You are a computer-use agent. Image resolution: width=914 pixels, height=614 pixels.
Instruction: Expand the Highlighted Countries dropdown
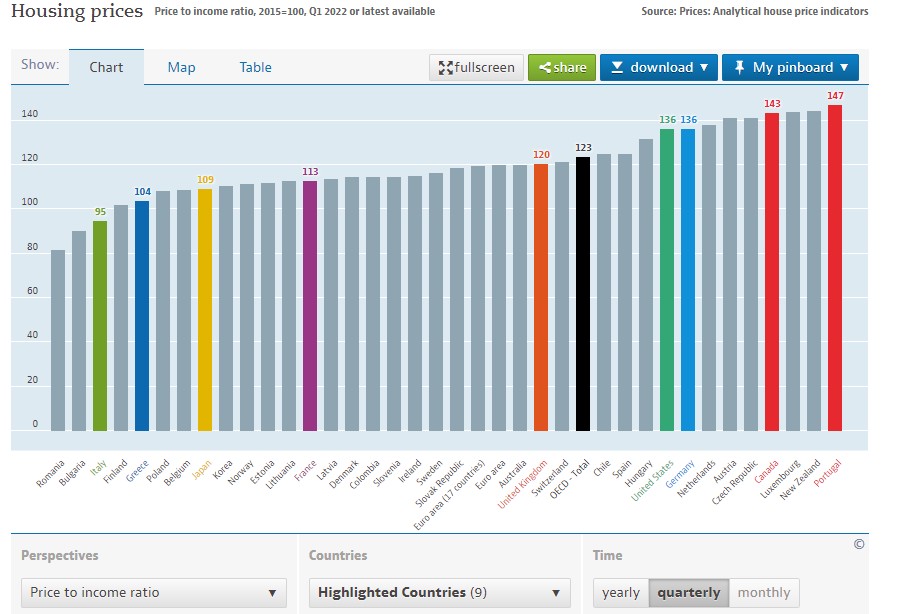click(x=439, y=592)
